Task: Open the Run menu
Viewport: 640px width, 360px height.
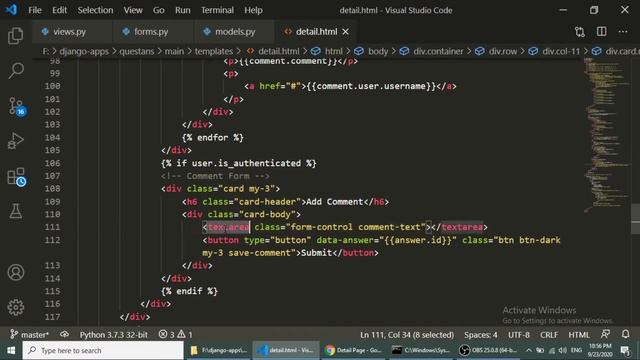Action: (182, 10)
